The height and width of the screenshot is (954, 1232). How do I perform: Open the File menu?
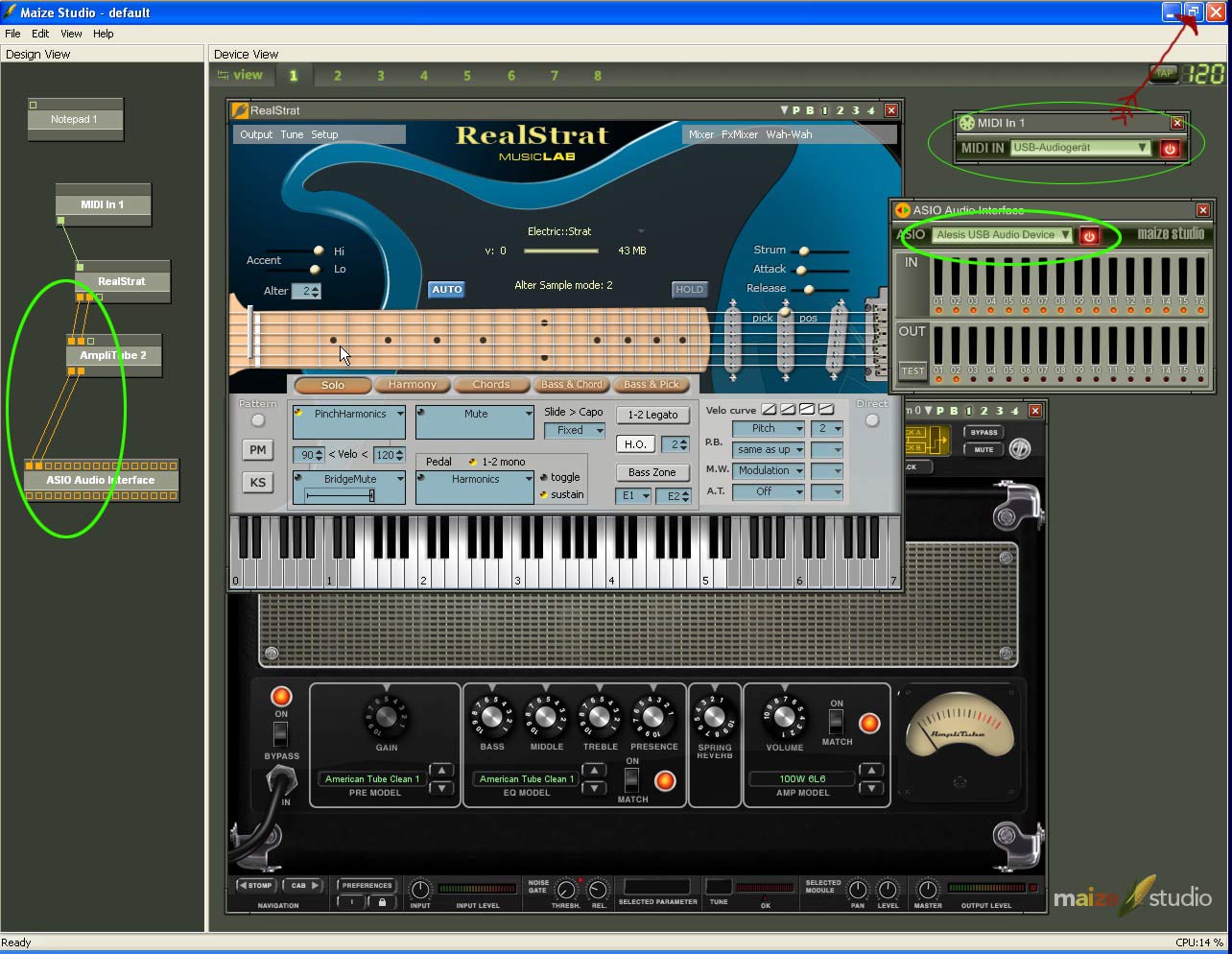tap(12, 34)
